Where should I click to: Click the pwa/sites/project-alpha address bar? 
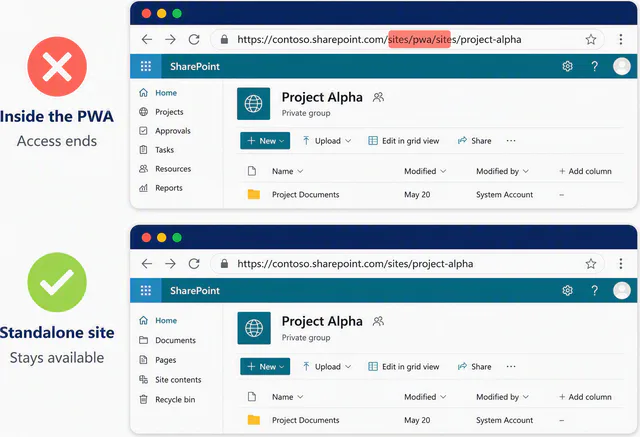point(407,40)
